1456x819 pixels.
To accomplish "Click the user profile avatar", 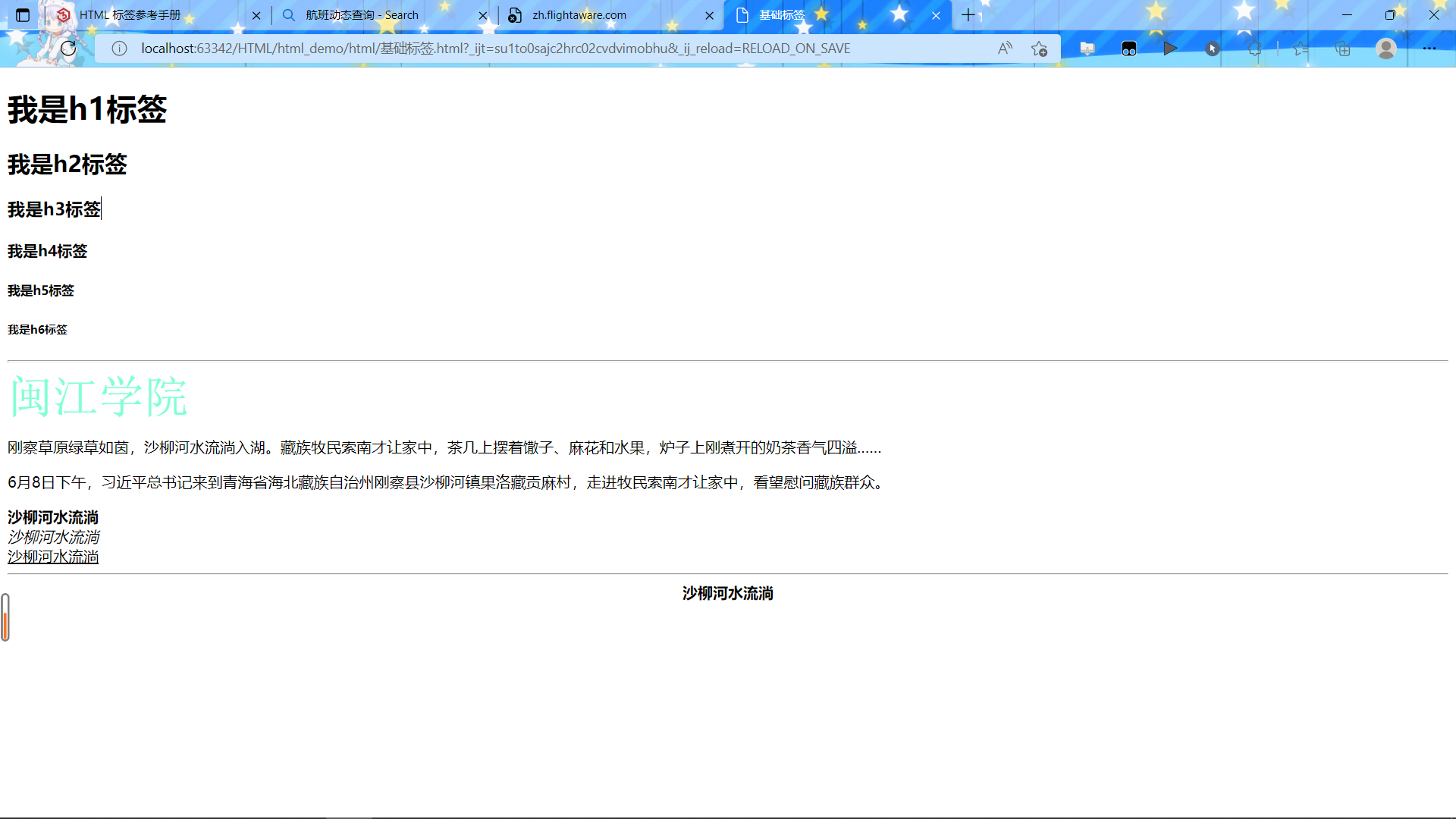I will (x=1385, y=49).
